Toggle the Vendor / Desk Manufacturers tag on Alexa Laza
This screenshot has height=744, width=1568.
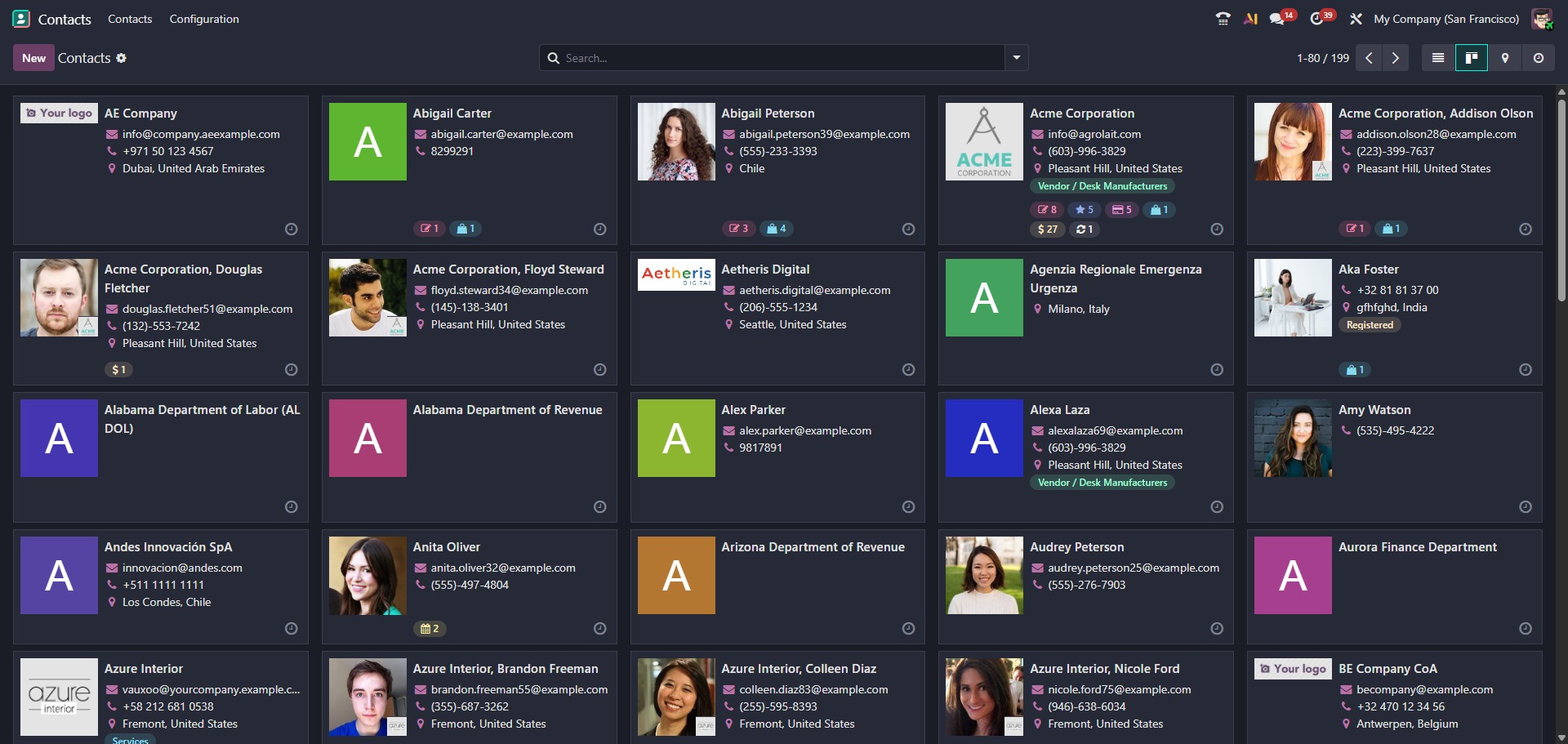(1102, 482)
